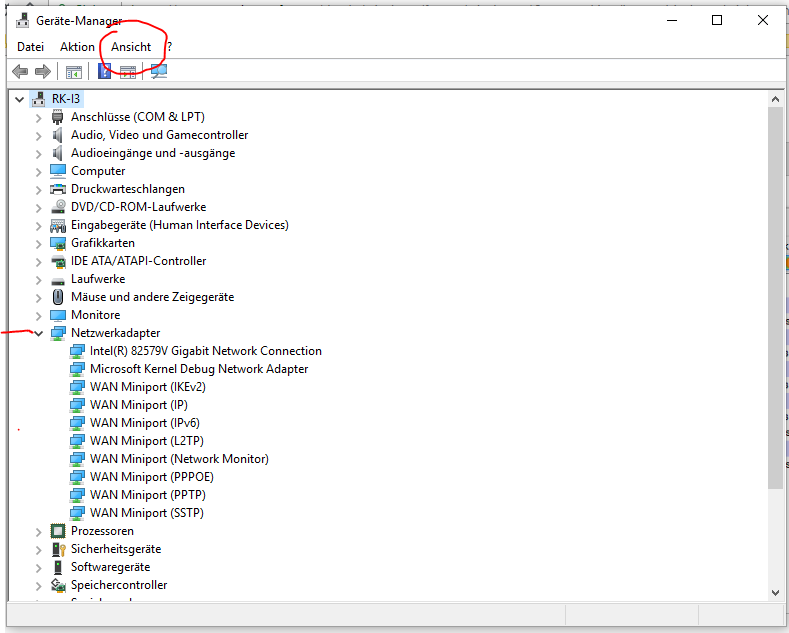Click the Mäuse und andere Zeigegeräte mouse icon
The height and width of the screenshot is (633, 789).
[x=58, y=297]
